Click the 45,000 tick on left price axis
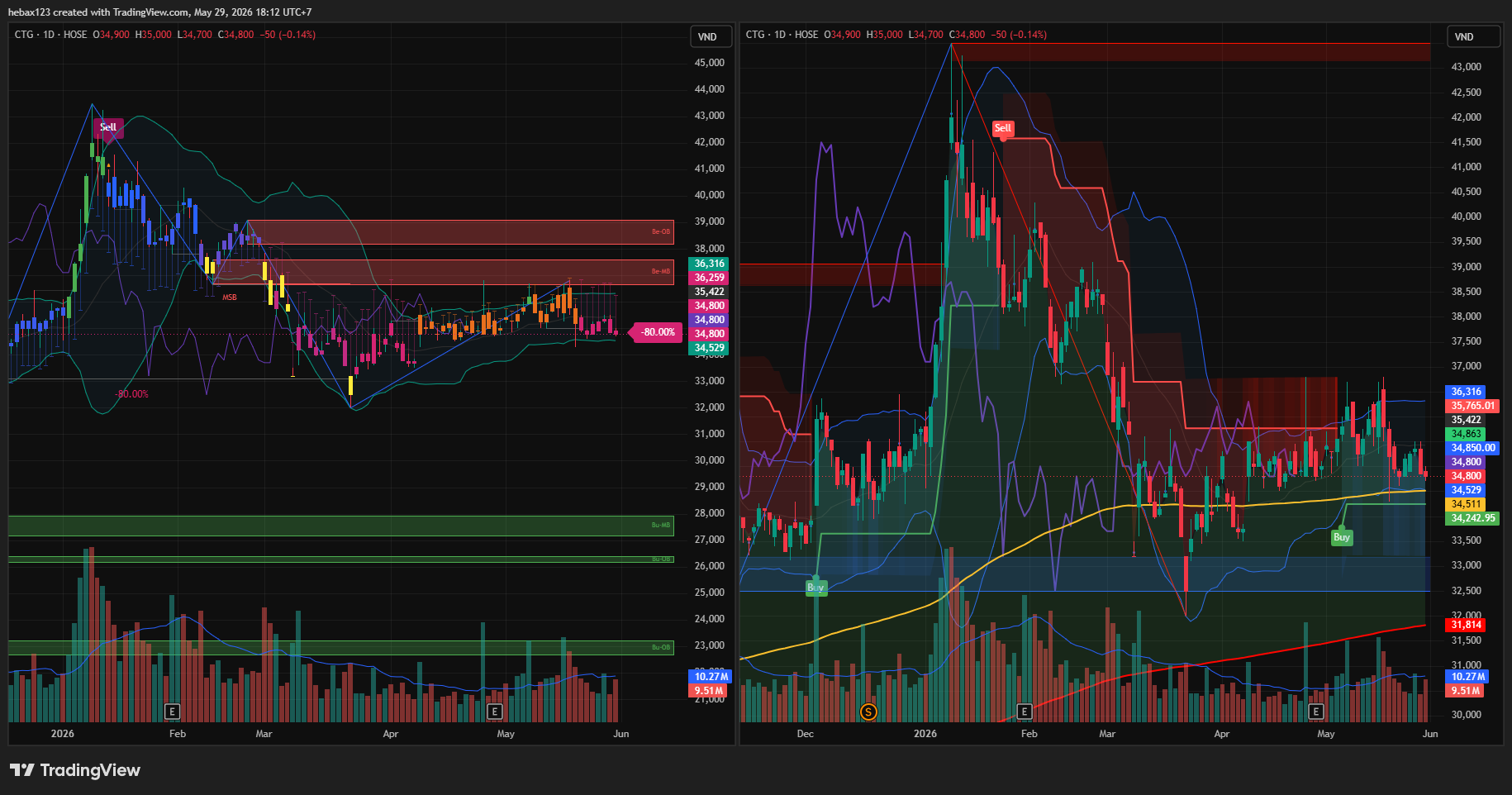The width and height of the screenshot is (1512, 795). click(710, 63)
